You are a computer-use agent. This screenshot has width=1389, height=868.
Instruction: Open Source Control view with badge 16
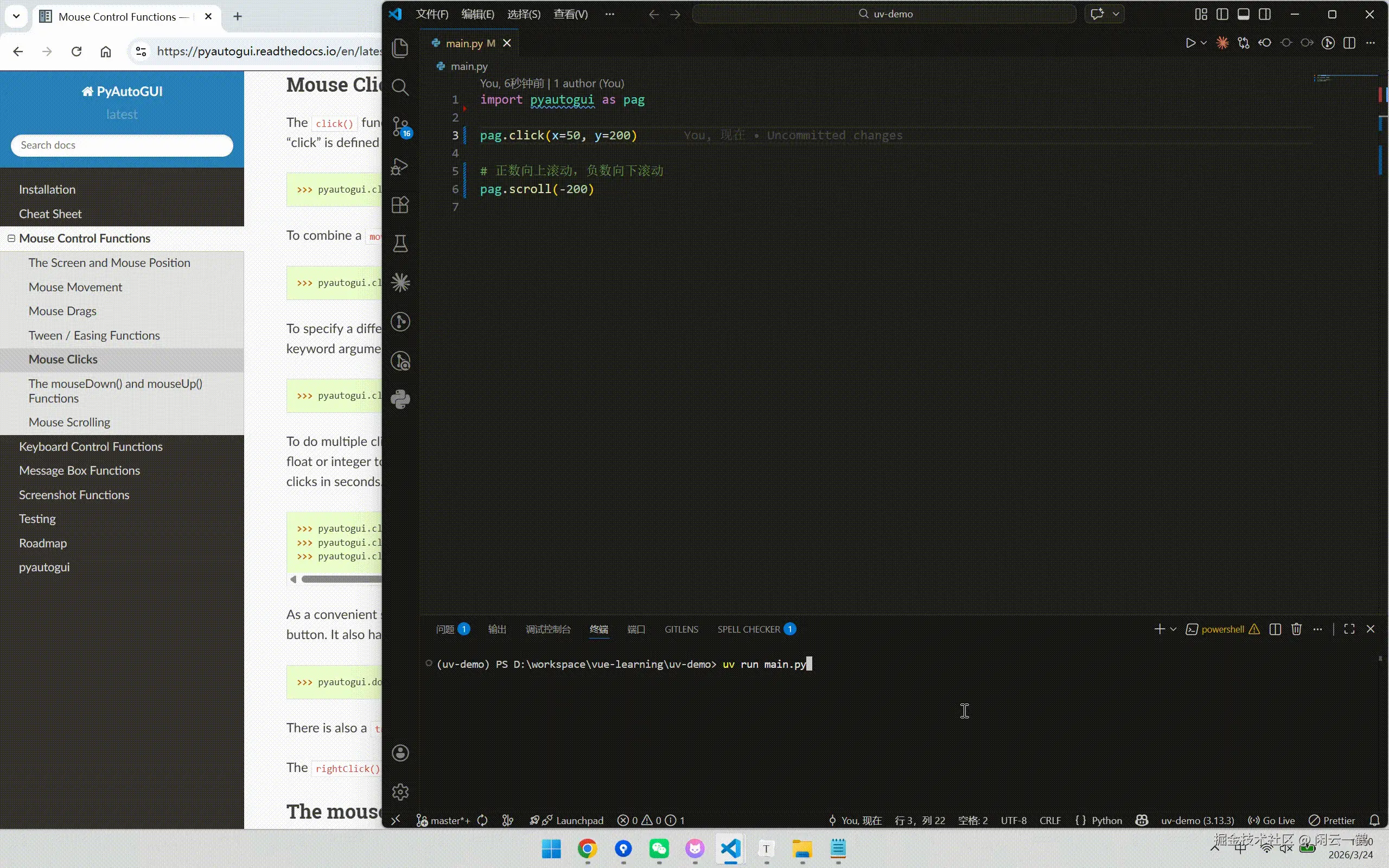[400, 126]
